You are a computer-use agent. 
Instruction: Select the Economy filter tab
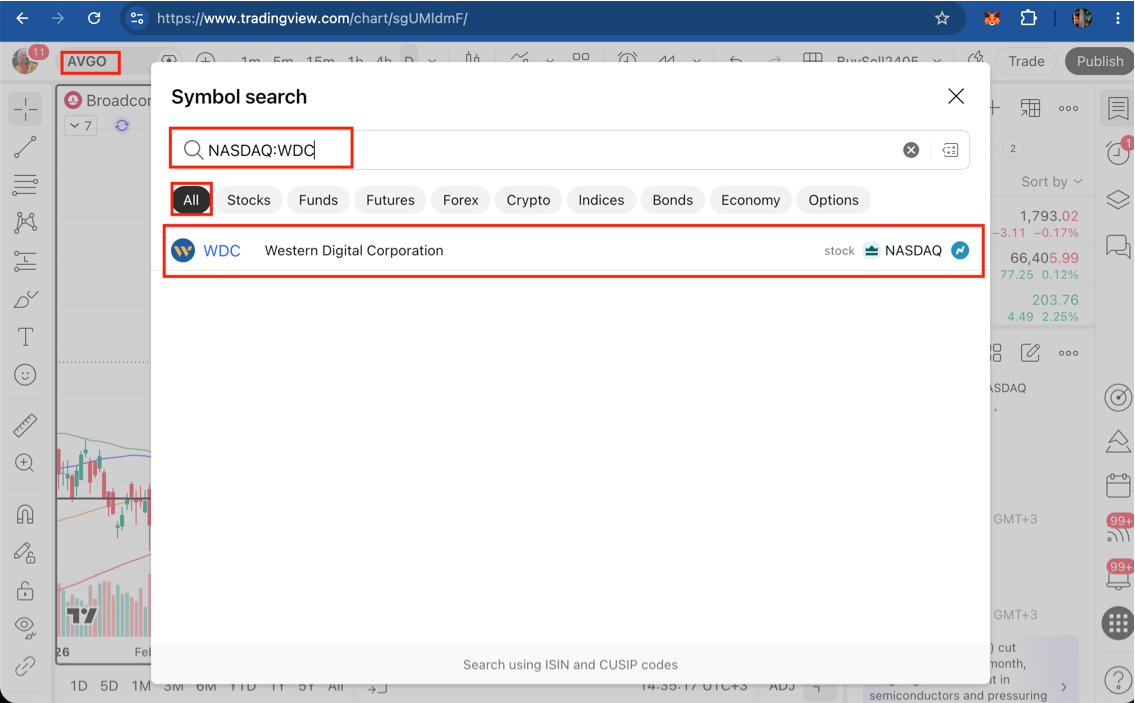point(751,200)
